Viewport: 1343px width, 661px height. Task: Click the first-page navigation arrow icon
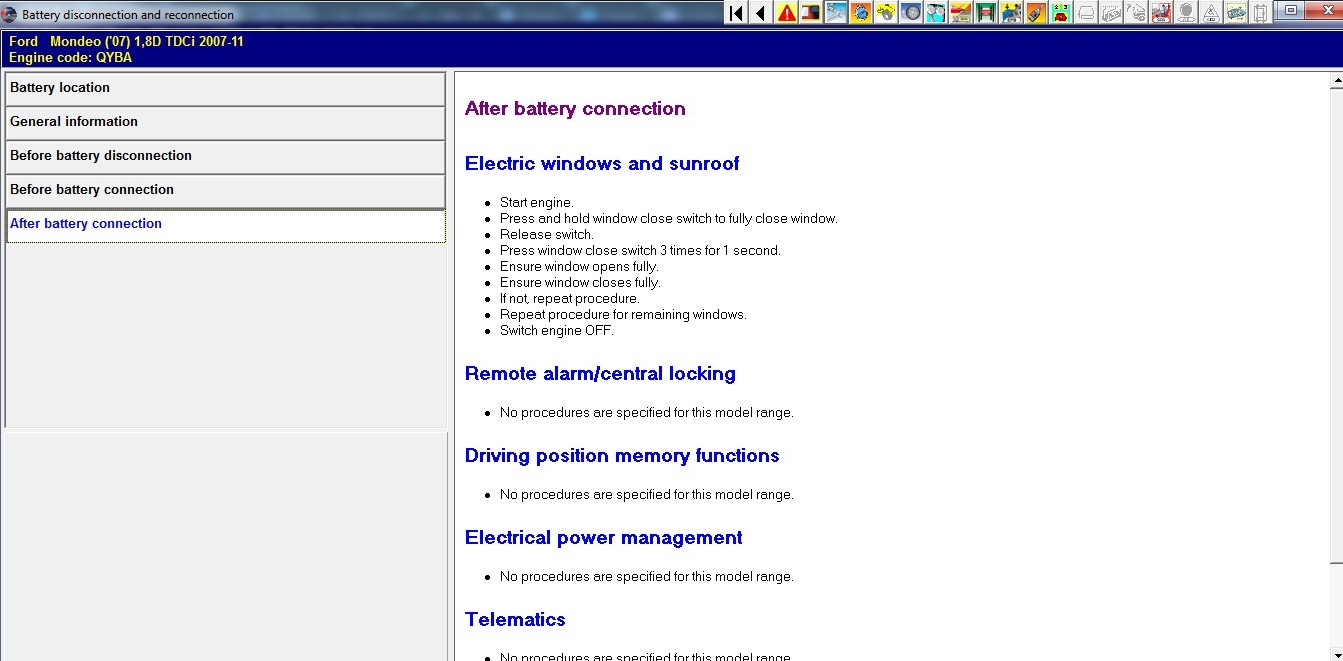[736, 13]
